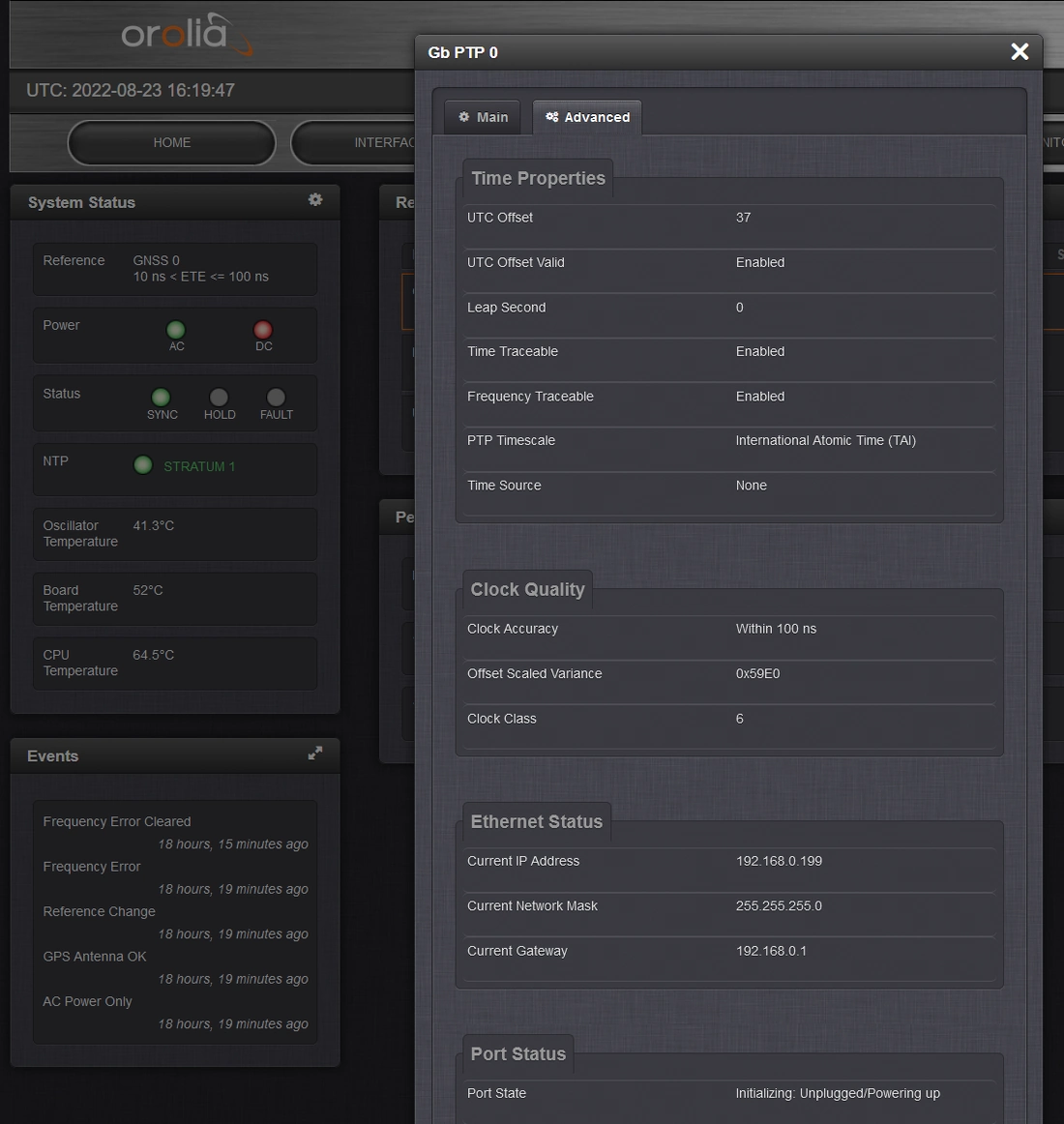Screen dimensions: 1064x1124
Task: Click the Orolia logo
Action: click(x=187, y=34)
